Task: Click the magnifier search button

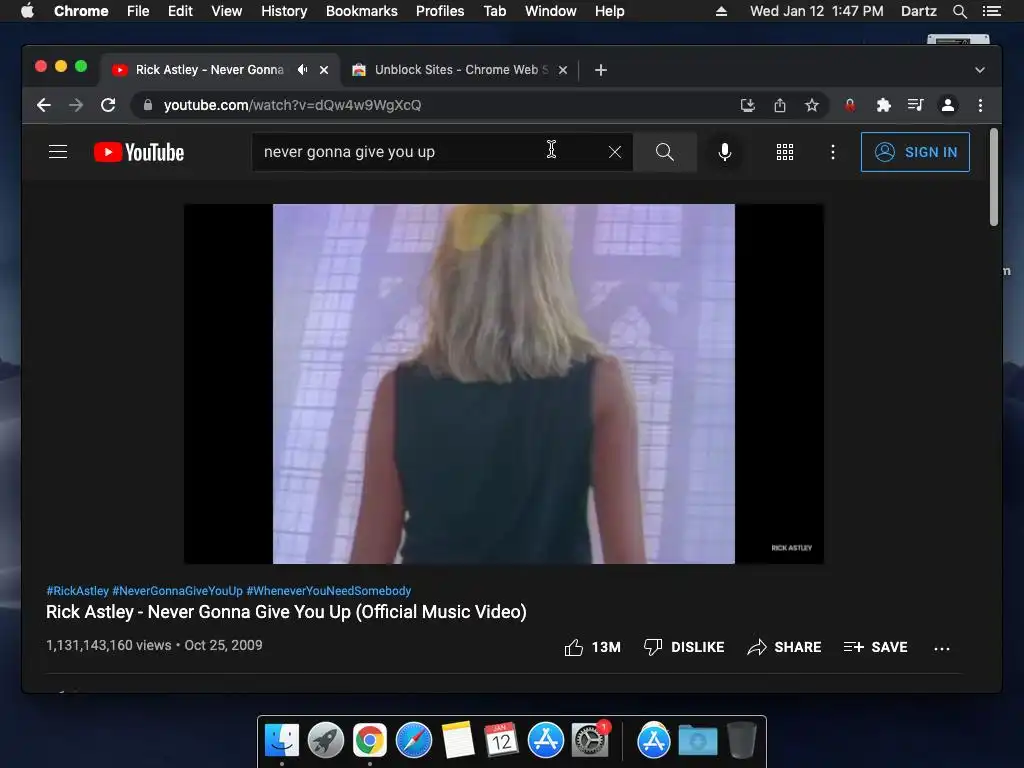Action: [665, 152]
